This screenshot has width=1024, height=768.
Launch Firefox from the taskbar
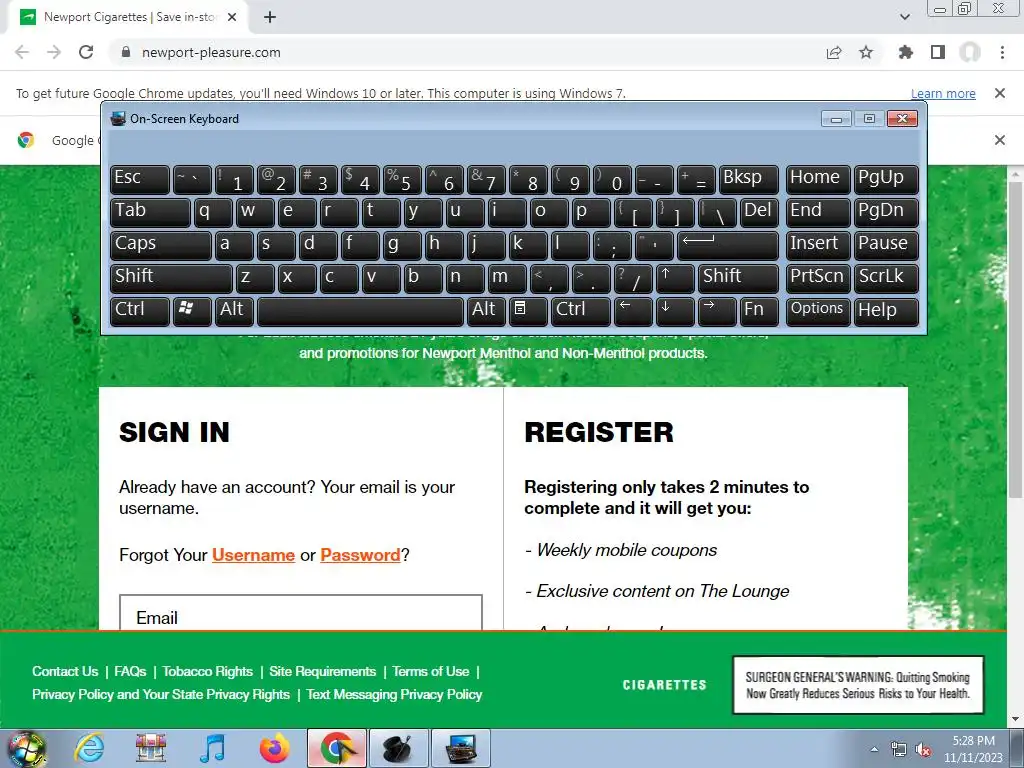tap(274, 748)
